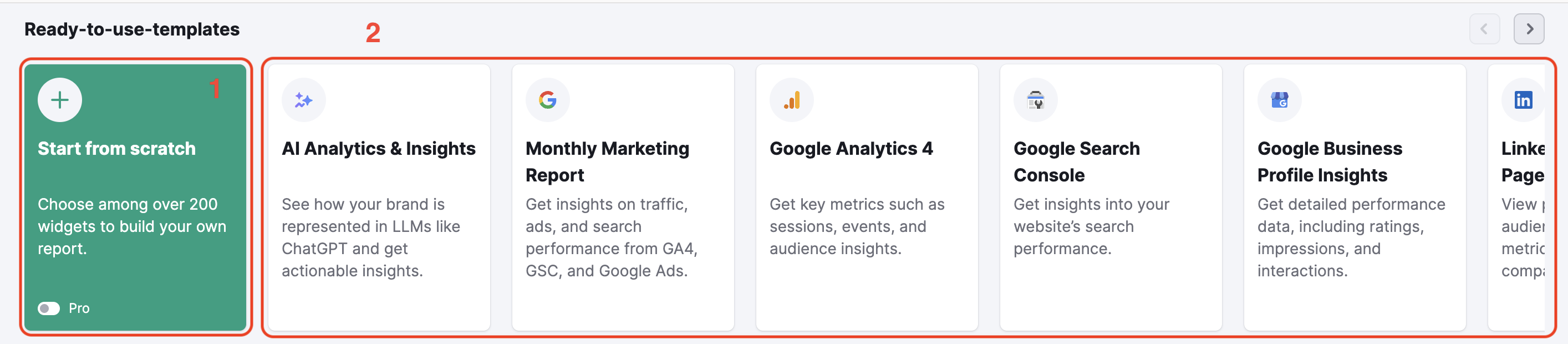Select the Google Analytics 4 template card

tap(866, 201)
